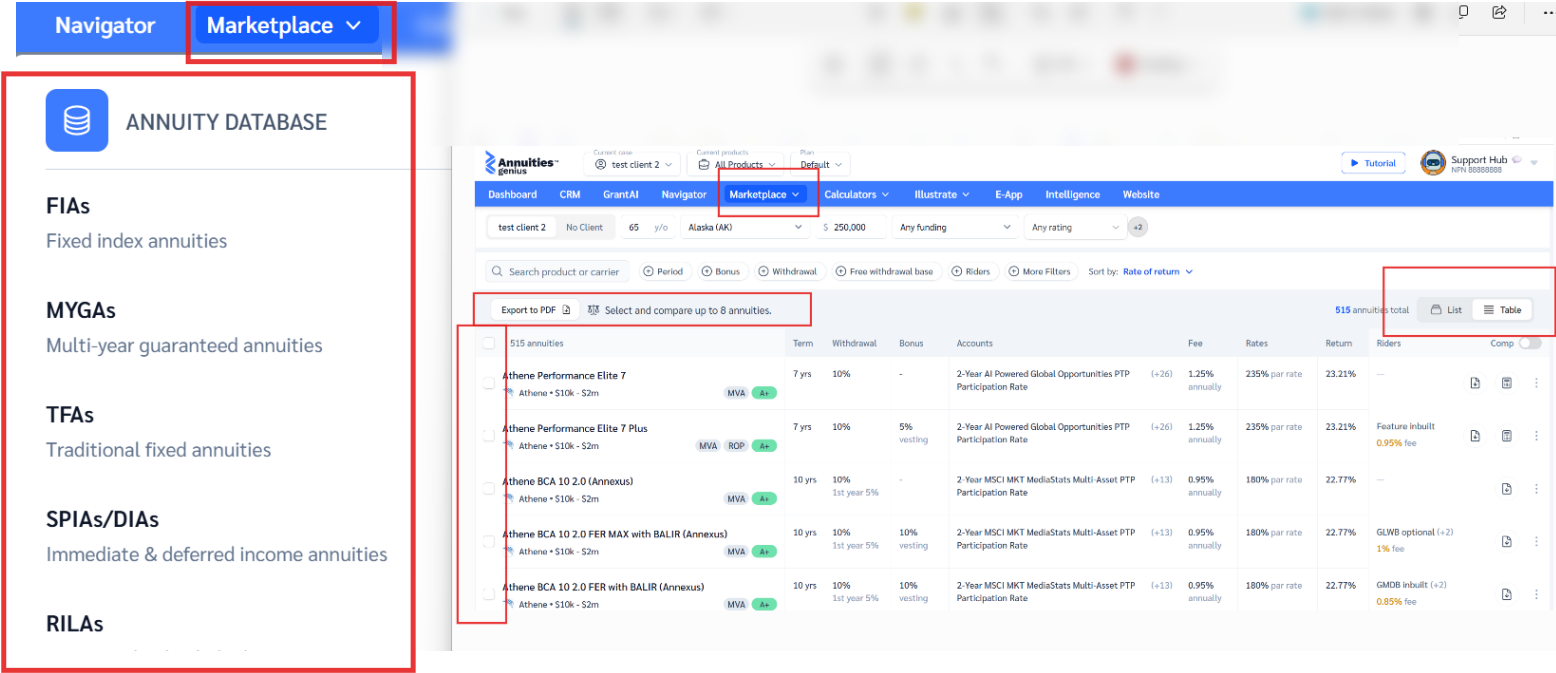Open the three-dot menu for BCA 10 2.0 FER with BALIR

pos(1536,594)
